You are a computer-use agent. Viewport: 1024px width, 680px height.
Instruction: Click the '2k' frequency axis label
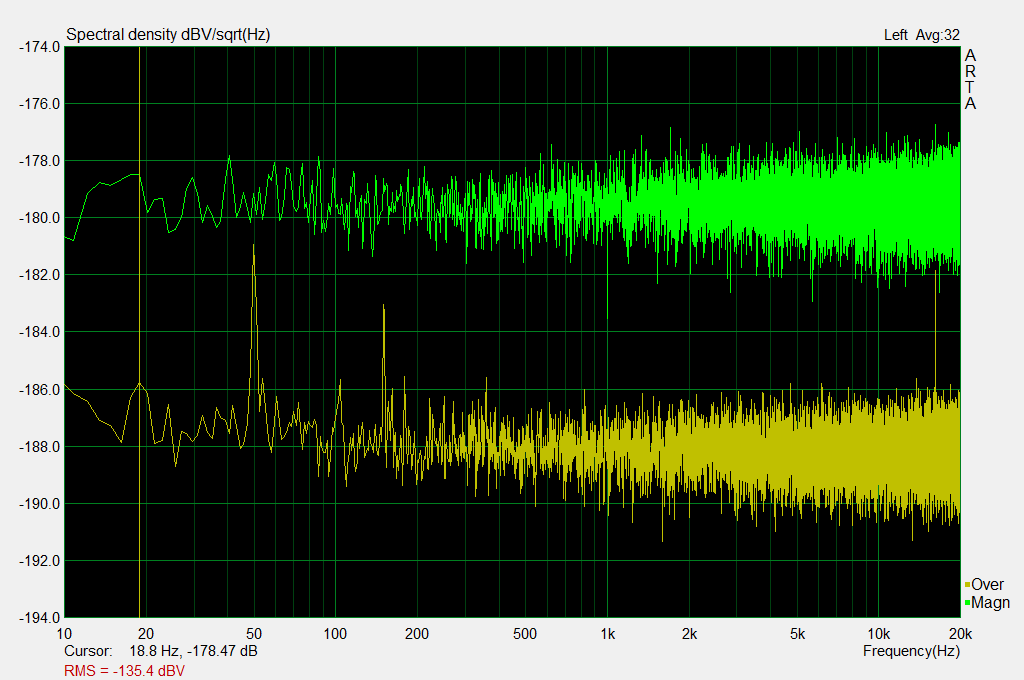[x=689, y=634]
